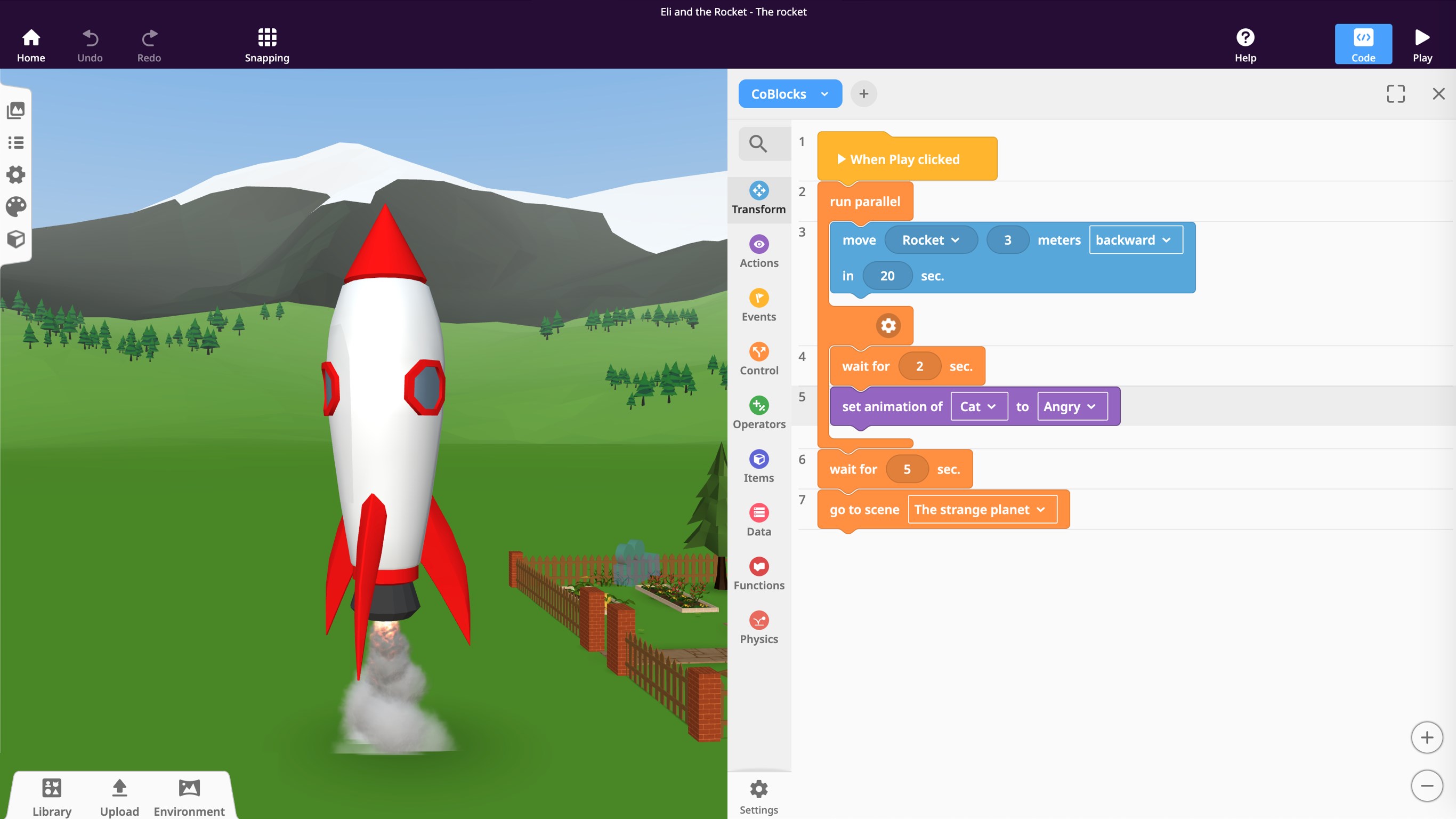The height and width of the screenshot is (819, 1456).
Task: Edit the 20 seconds value field
Action: click(x=887, y=276)
